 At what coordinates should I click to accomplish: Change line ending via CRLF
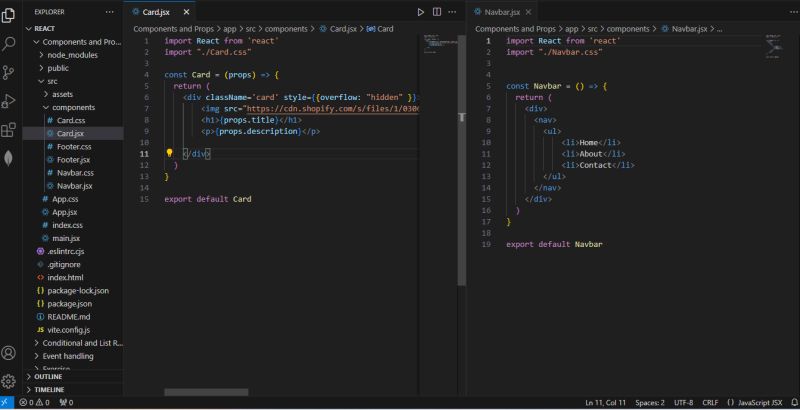coord(710,402)
